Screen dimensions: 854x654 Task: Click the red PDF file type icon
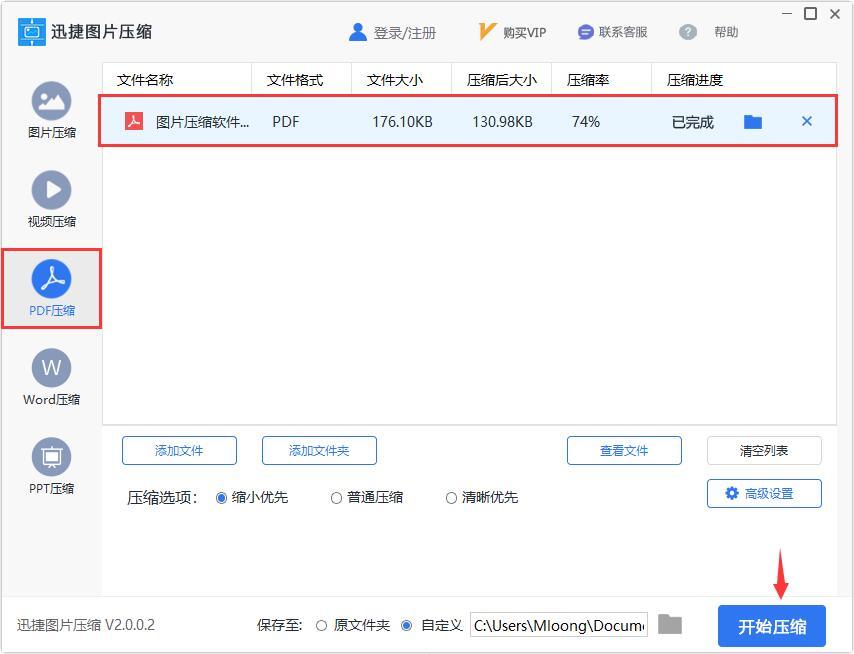[134, 121]
